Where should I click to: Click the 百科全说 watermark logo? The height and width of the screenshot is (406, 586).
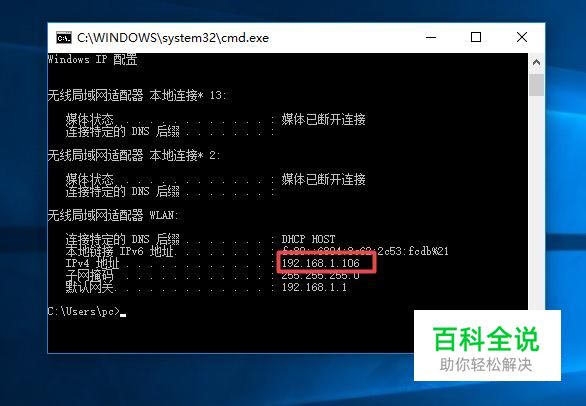[486, 339]
